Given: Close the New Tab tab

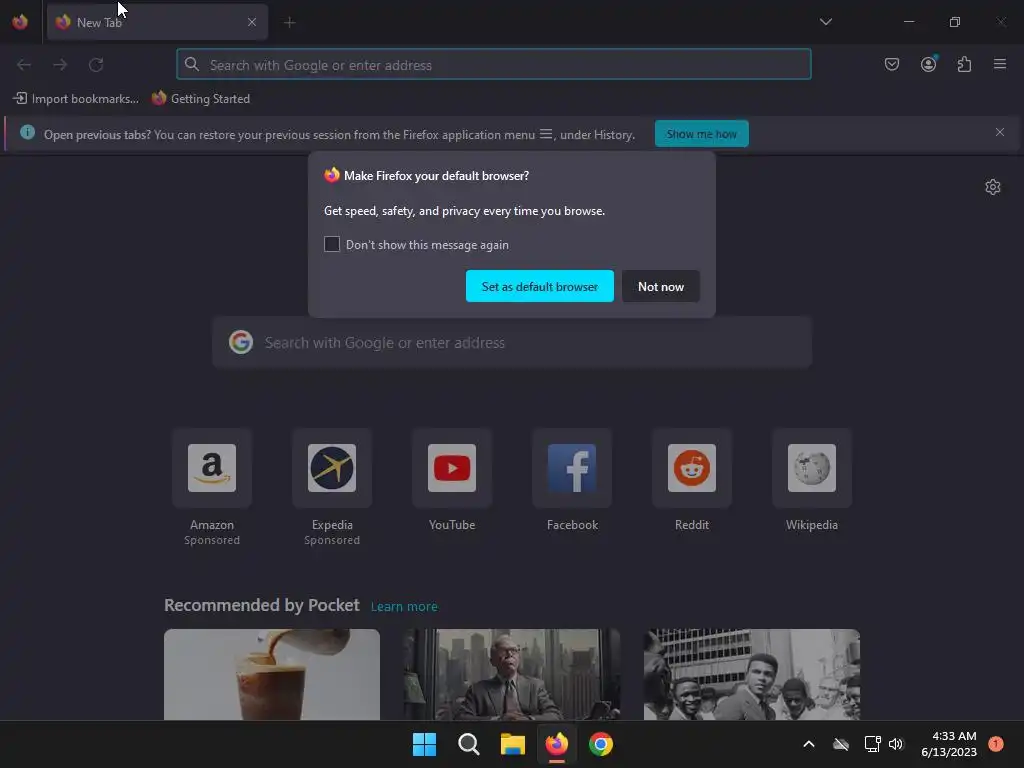Looking at the screenshot, I should tap(251, 22).
